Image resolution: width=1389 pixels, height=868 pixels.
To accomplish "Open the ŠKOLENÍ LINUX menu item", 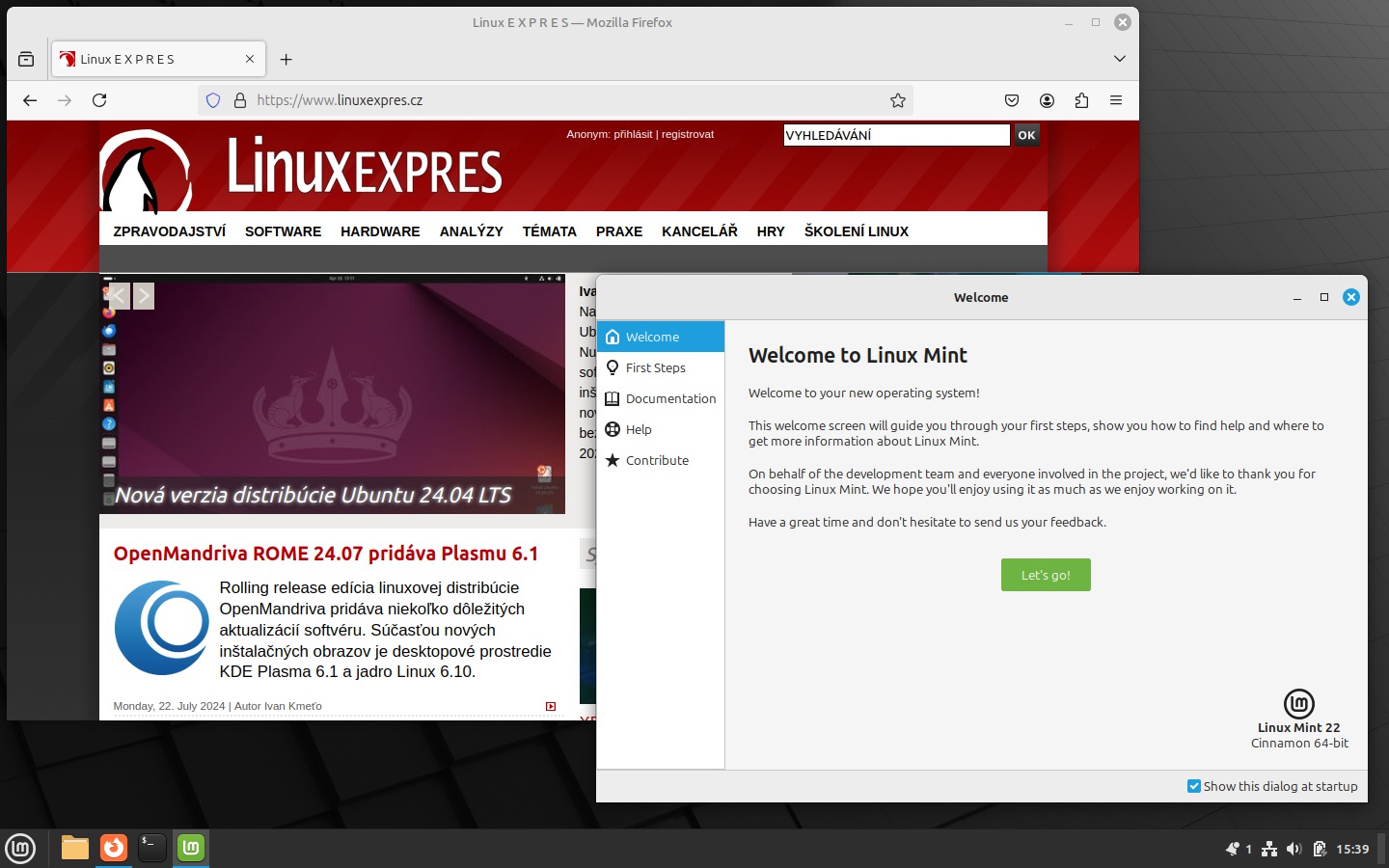I will pos(857,231).
